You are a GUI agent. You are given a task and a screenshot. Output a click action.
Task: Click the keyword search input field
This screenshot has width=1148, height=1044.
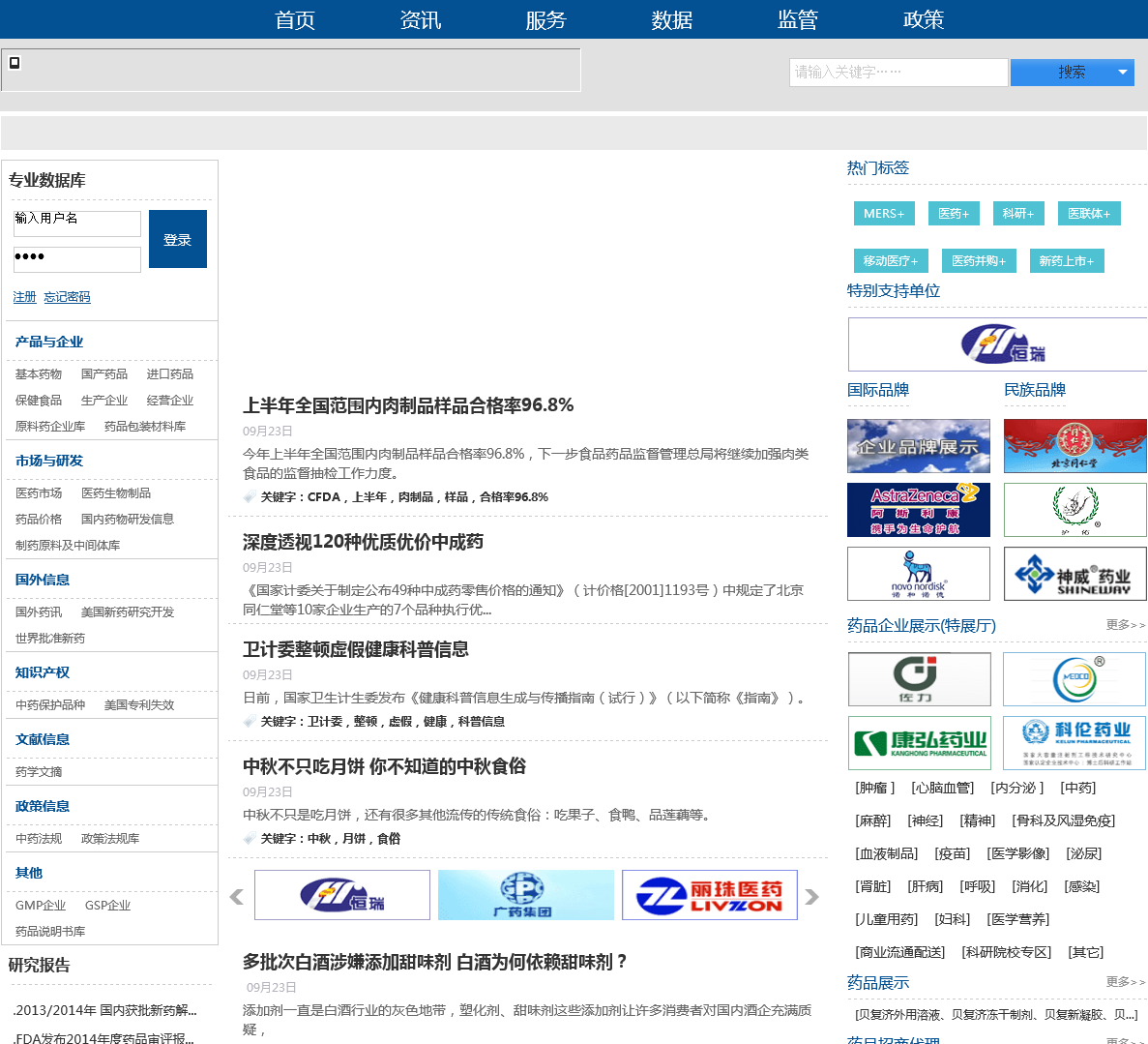(x=898, y=72)
